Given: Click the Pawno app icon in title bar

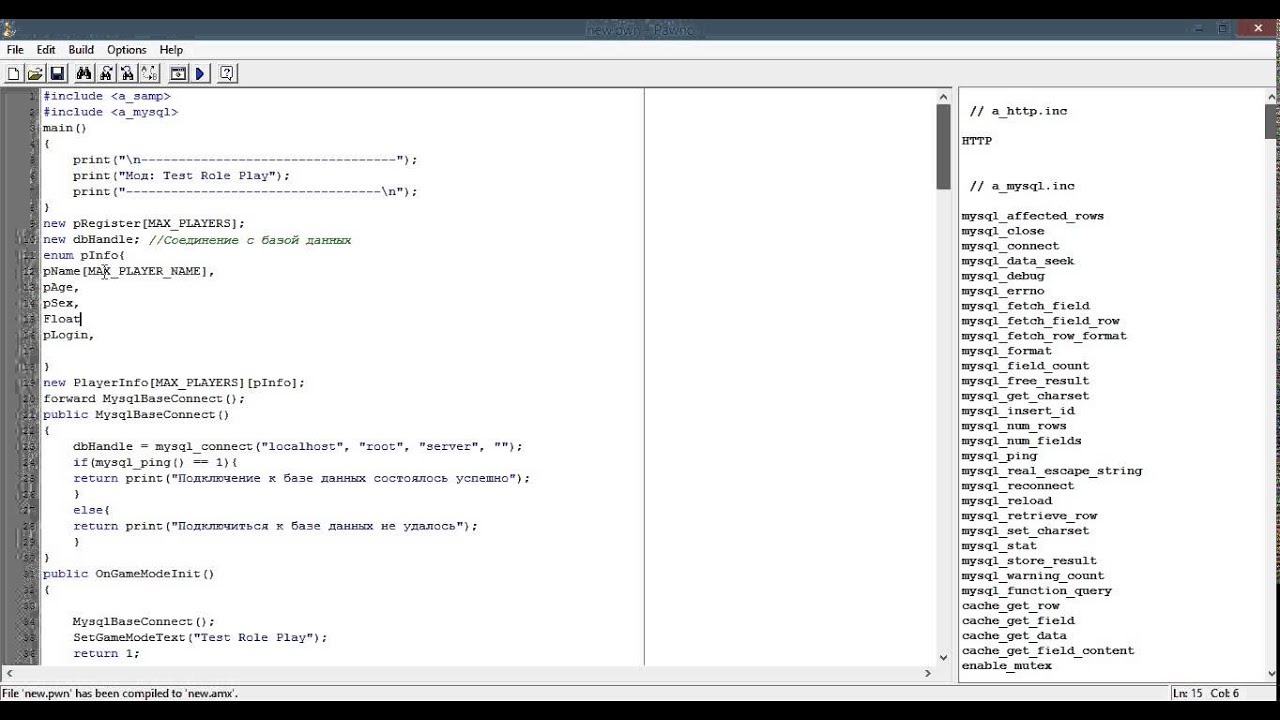Looking at the screenshot, I should click(x=9, y=29).
